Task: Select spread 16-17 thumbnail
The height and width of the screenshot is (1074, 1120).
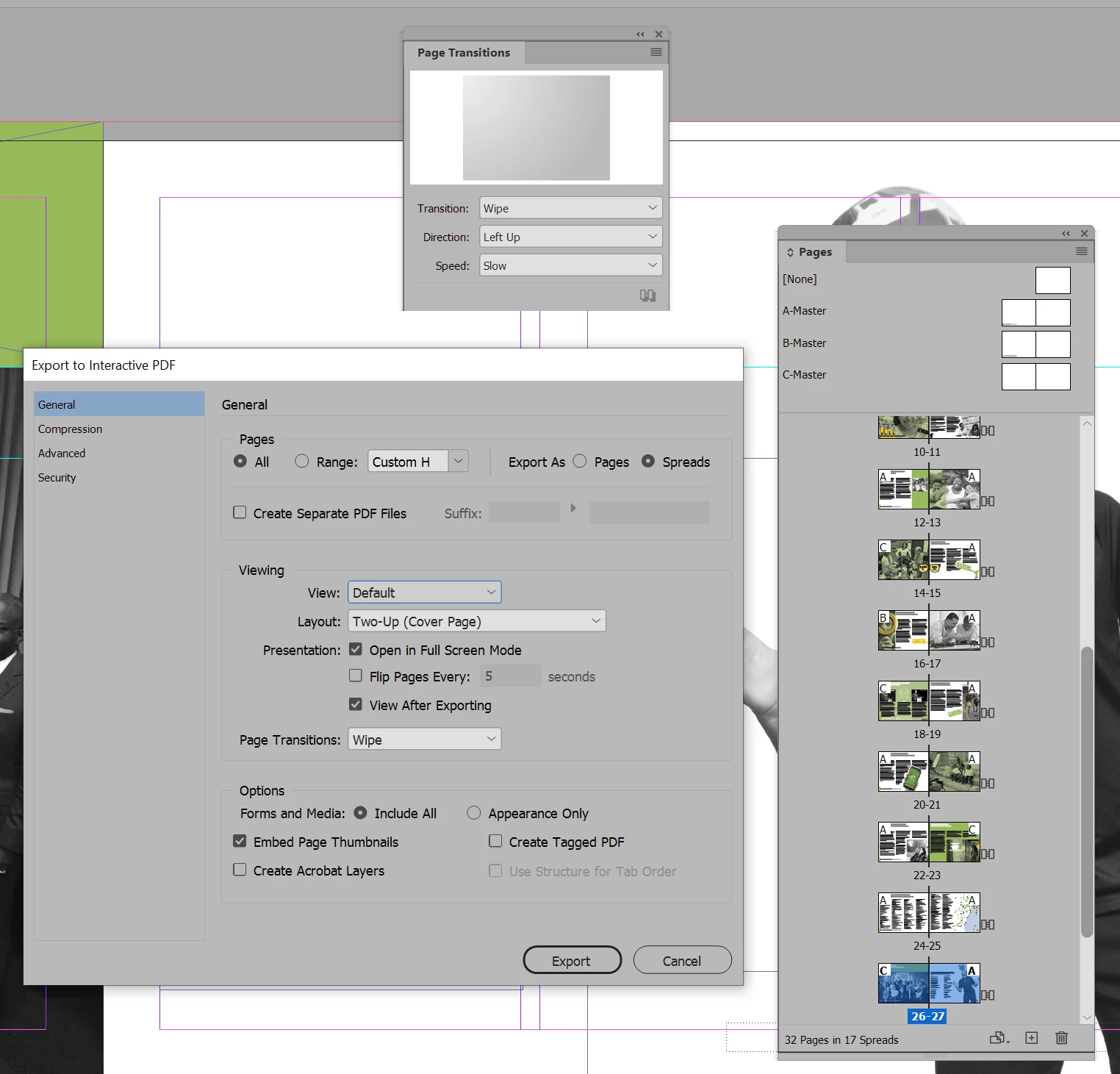Action: (929, 630)
